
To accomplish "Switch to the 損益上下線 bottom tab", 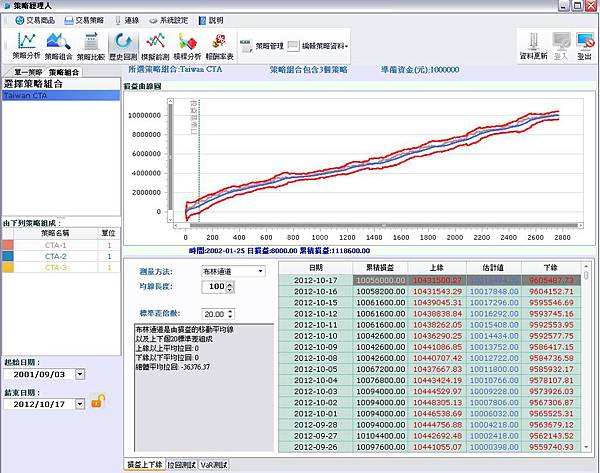I will [144, 465].
